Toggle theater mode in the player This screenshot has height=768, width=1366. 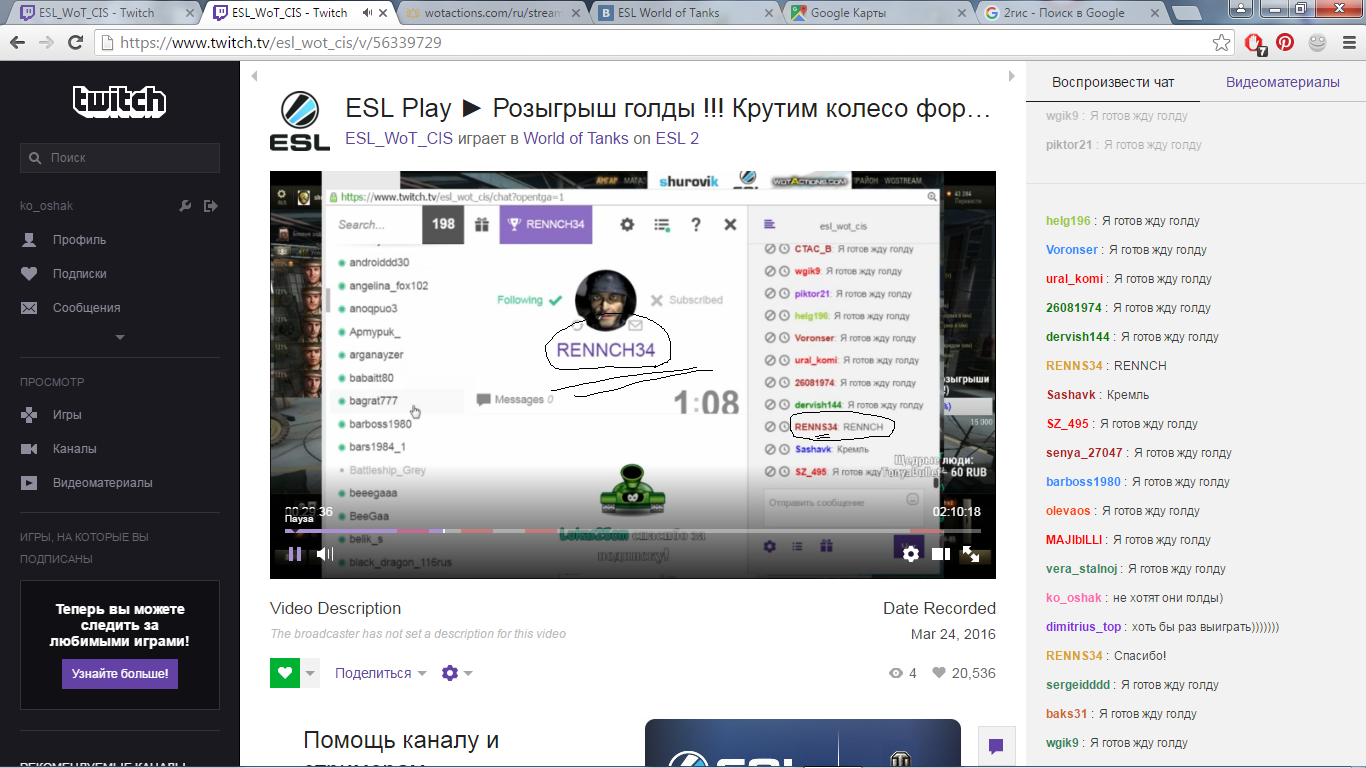pos(941,553)
